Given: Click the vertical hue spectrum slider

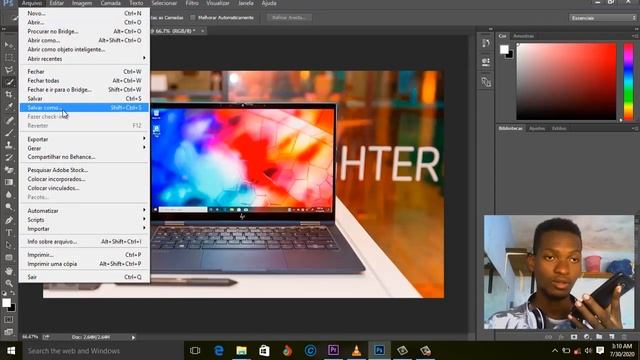Looking at the screenshot, I should tap(629, 81).
